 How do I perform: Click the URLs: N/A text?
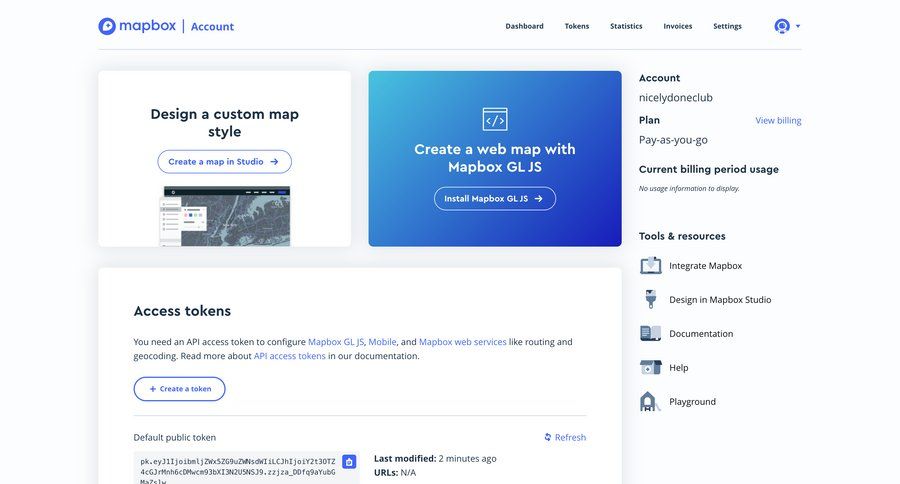[395, 473]
